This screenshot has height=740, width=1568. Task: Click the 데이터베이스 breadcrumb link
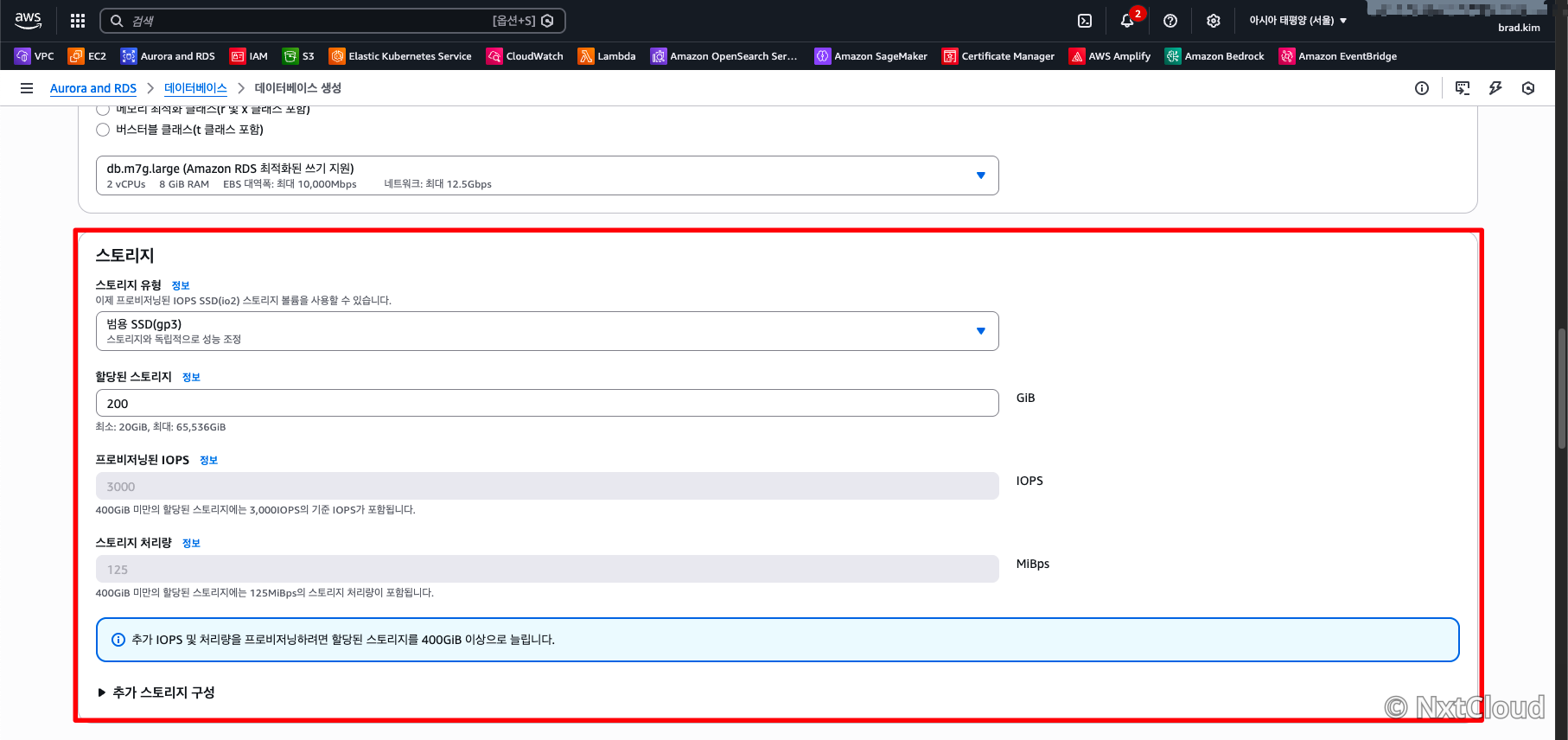point(195,88)
